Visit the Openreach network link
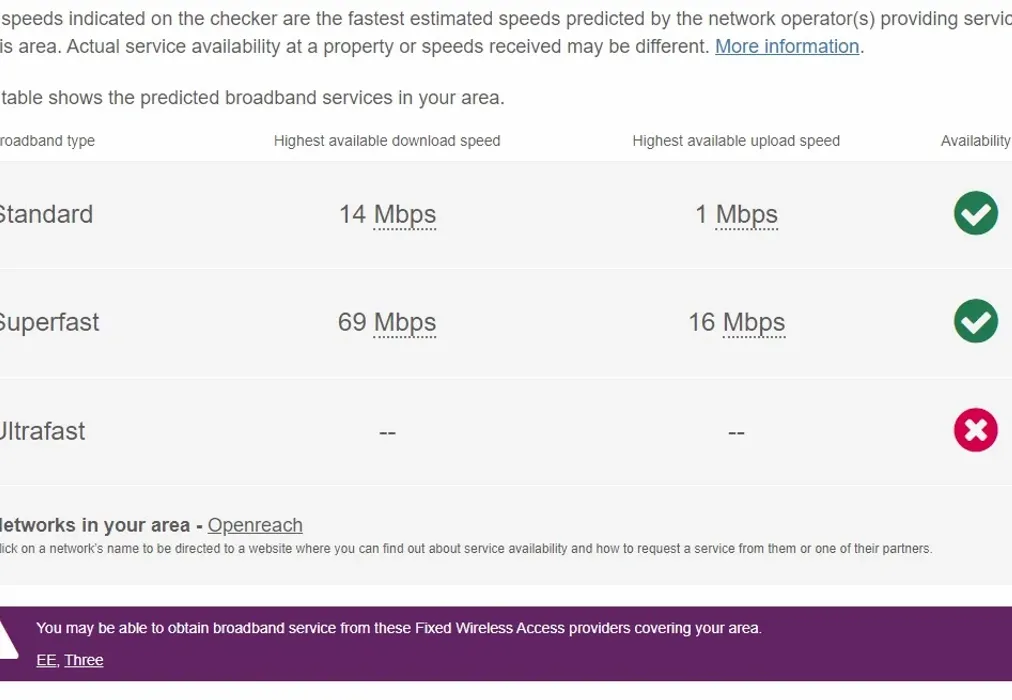This screenshot has width=1012, height=700. pyautogui.click(x=255, y=525)
